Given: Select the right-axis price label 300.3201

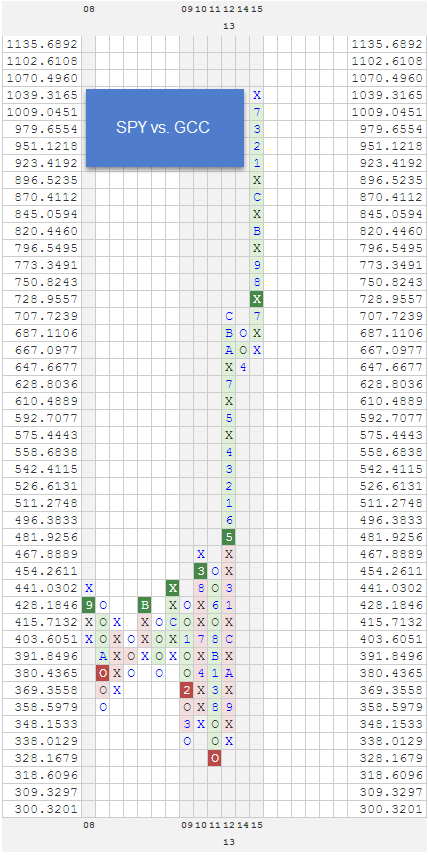Looking at the screenshot, I should (x=392, y=809).
